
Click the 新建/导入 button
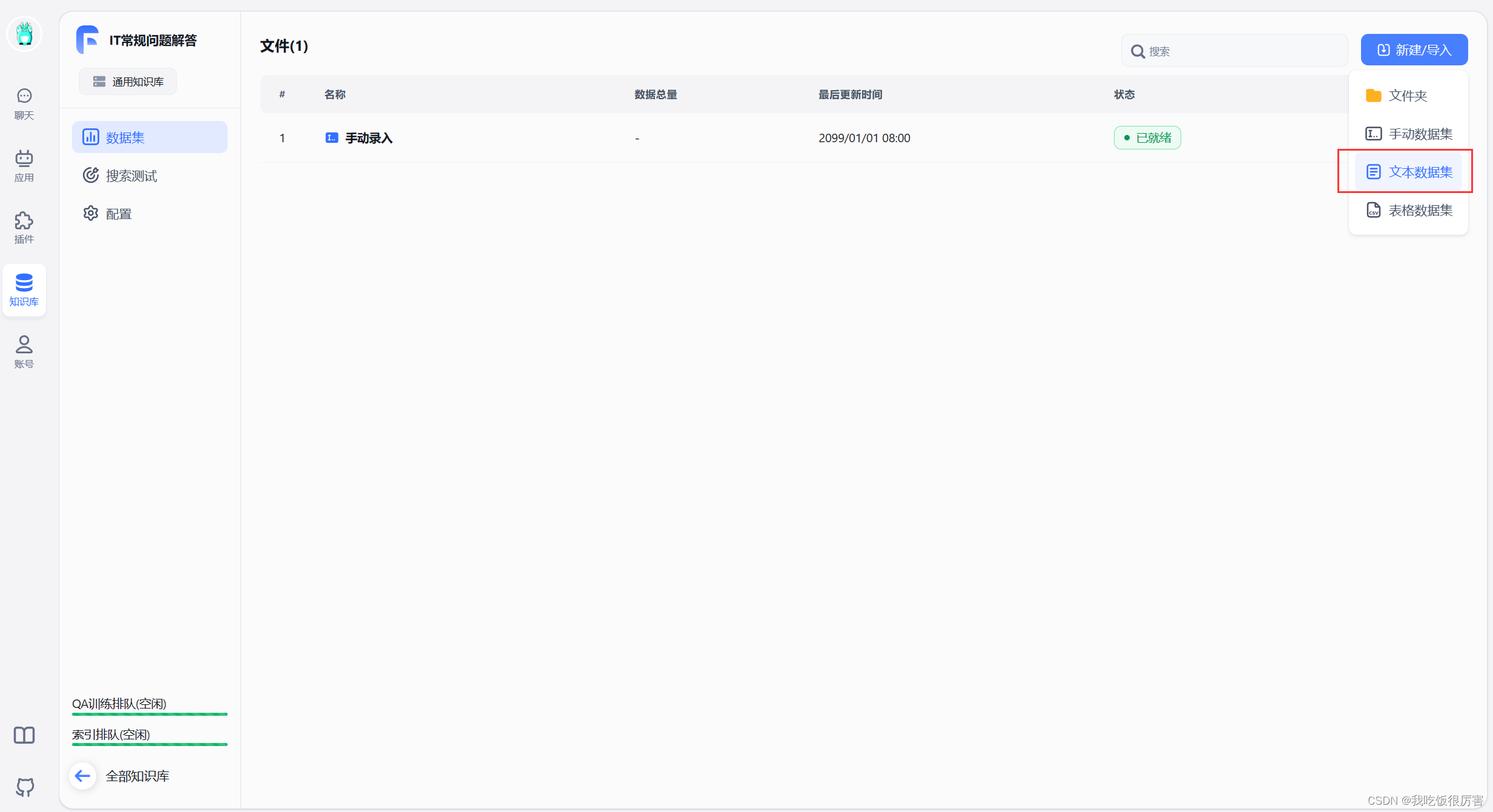pos(1414,50)
